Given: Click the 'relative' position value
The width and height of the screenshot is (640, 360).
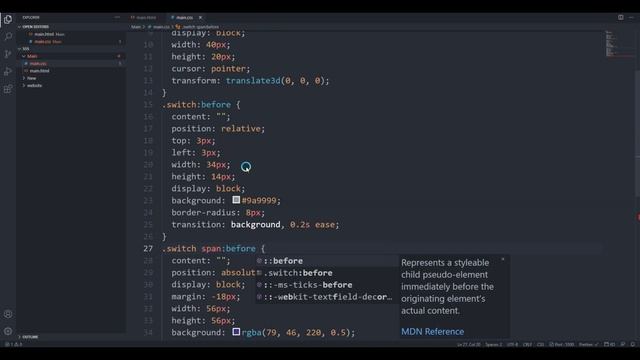Looking at the screenshot, I should click(240, 129).
